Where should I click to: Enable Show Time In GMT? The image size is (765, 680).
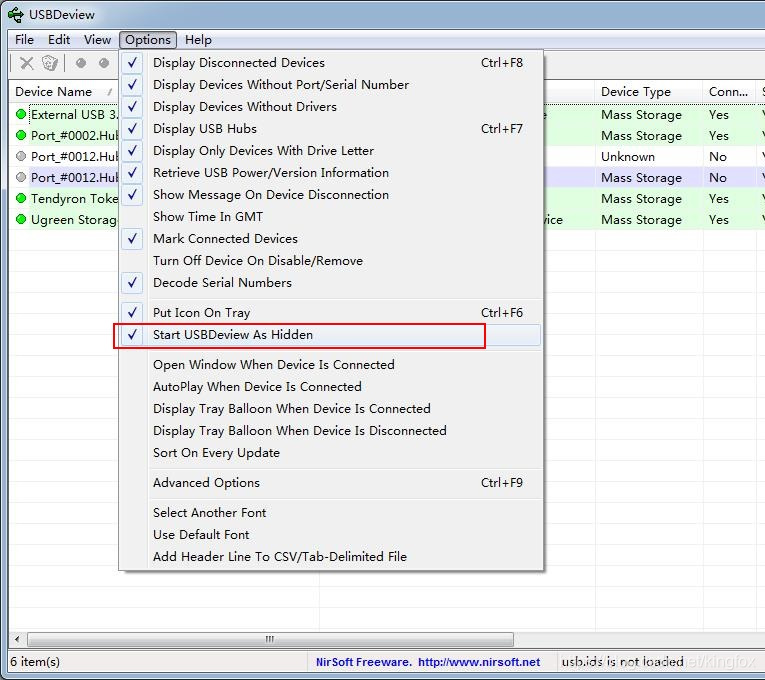(331, 217)
